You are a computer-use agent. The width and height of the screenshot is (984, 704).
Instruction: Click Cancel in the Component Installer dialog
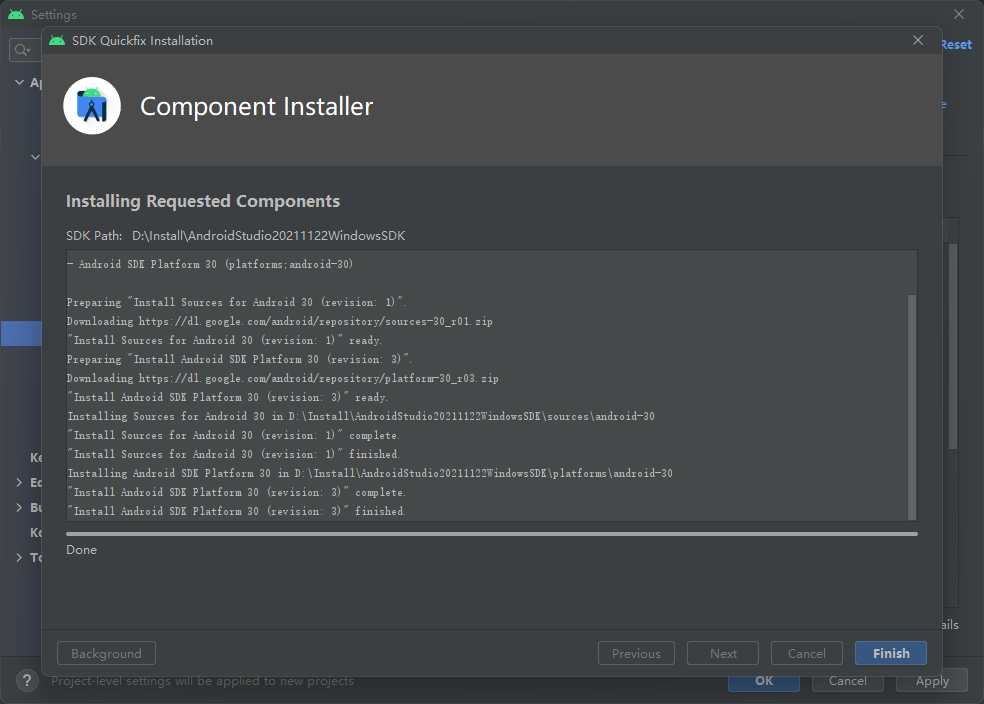pyautogui.click(x=806, y=653)
